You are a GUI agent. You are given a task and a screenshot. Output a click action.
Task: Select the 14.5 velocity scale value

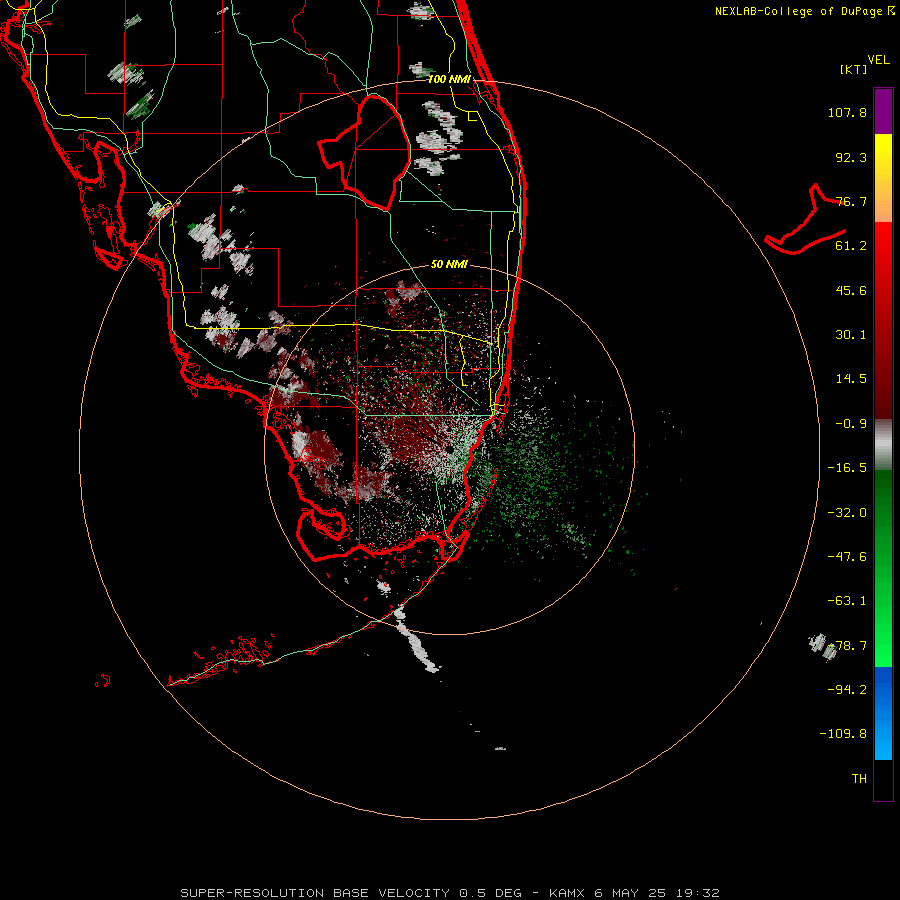(851, 379)
